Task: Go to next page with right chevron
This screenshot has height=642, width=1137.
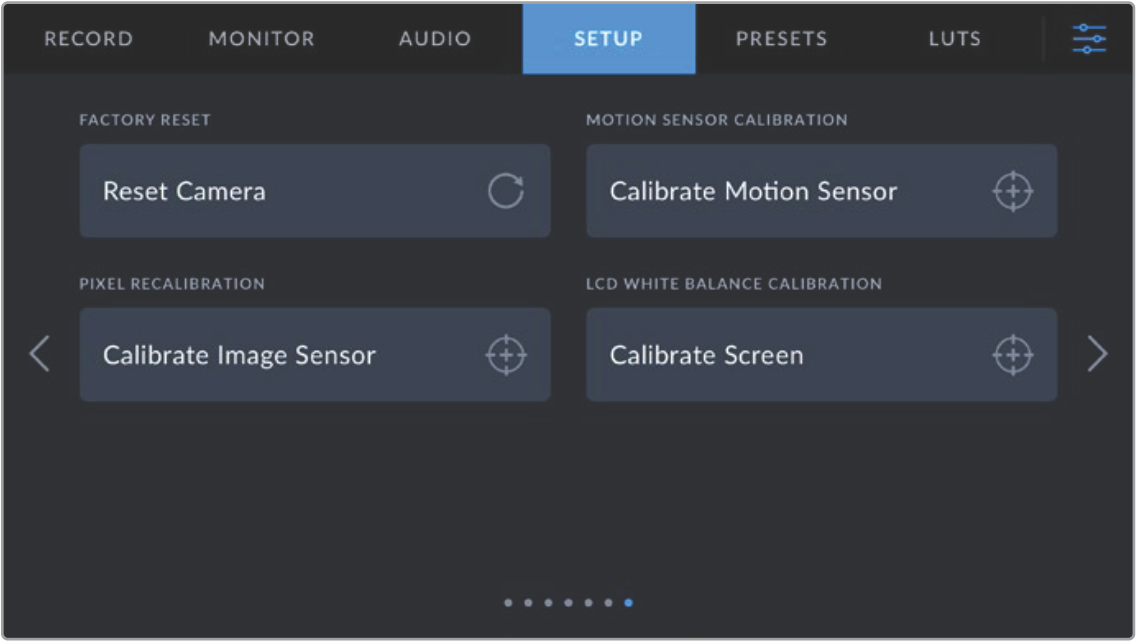Action: click(x=1097, y=354)
